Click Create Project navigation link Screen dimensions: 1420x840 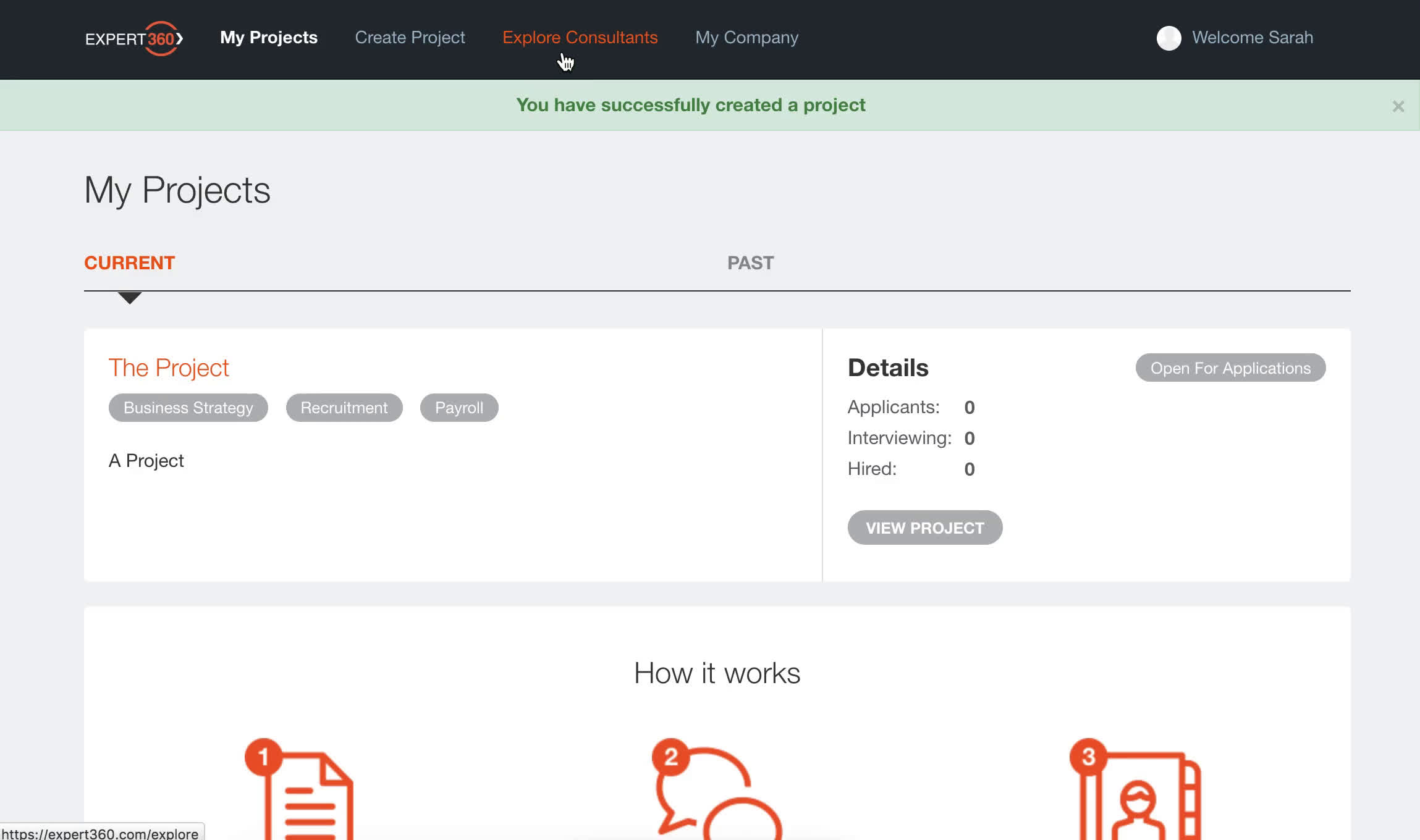click(409, 38)
